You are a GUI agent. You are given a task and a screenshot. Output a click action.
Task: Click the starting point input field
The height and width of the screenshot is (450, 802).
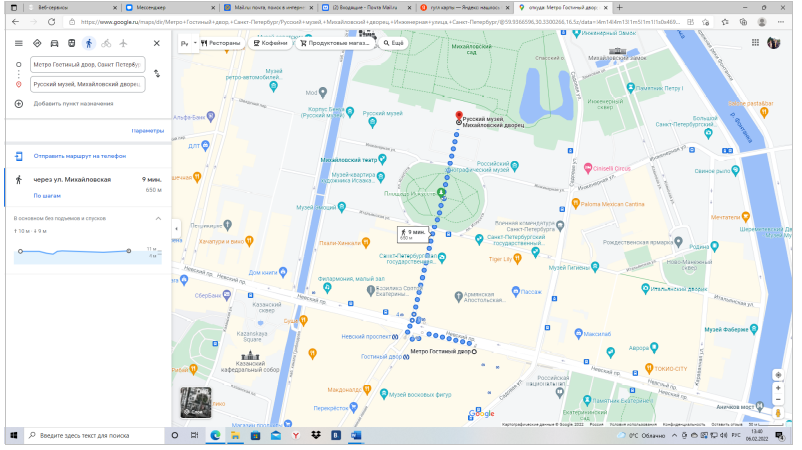[x=86, y=65]
